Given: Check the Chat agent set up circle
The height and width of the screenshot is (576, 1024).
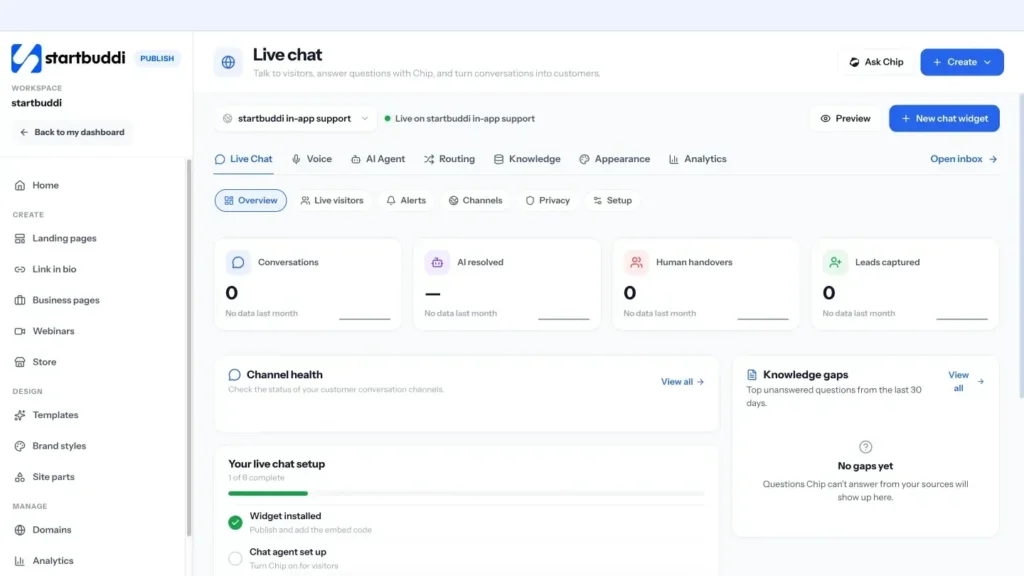Looking at the screenshot, I should [235, 558].
